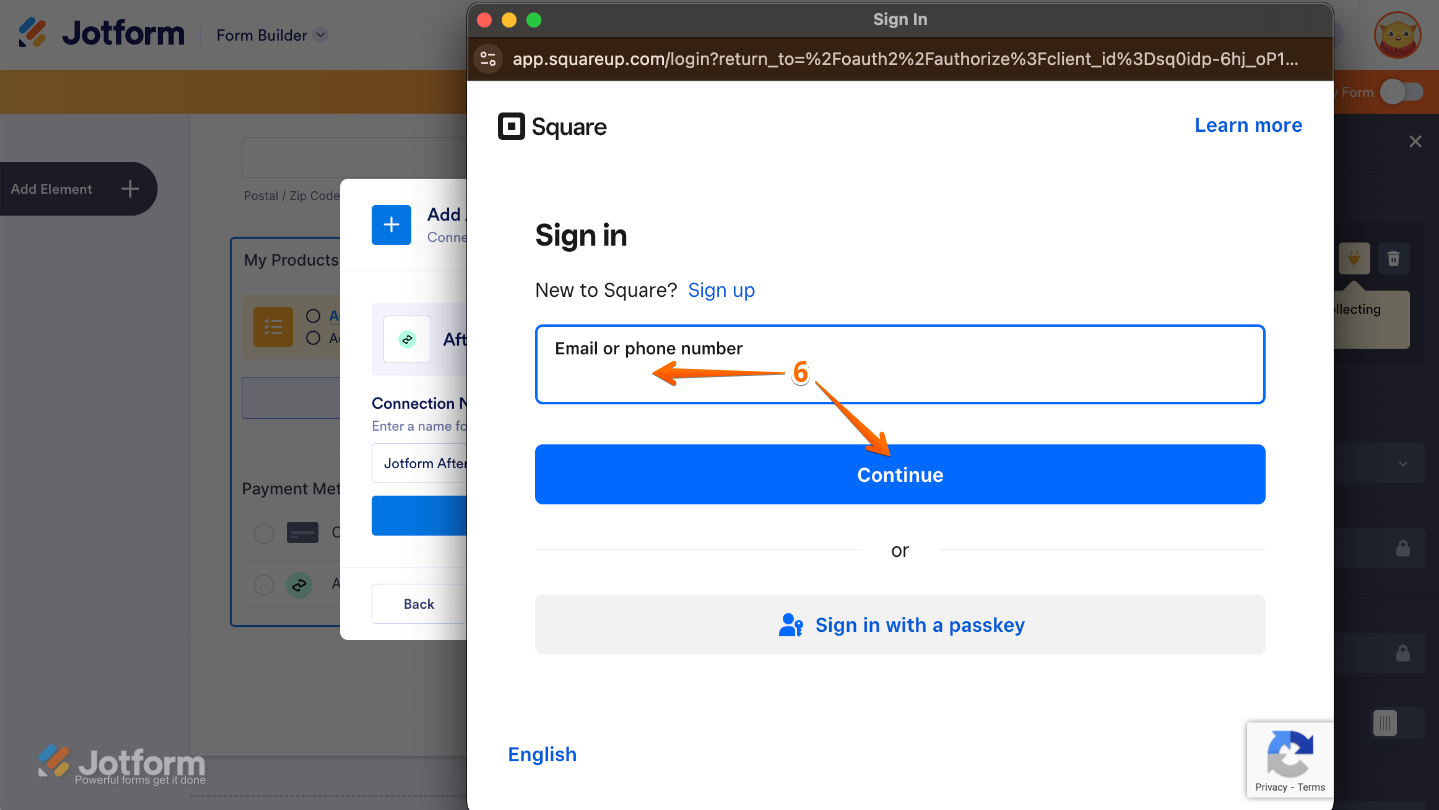Open the Add Element panel
This screenshot has width=1439, height=810.
point(78,189)
